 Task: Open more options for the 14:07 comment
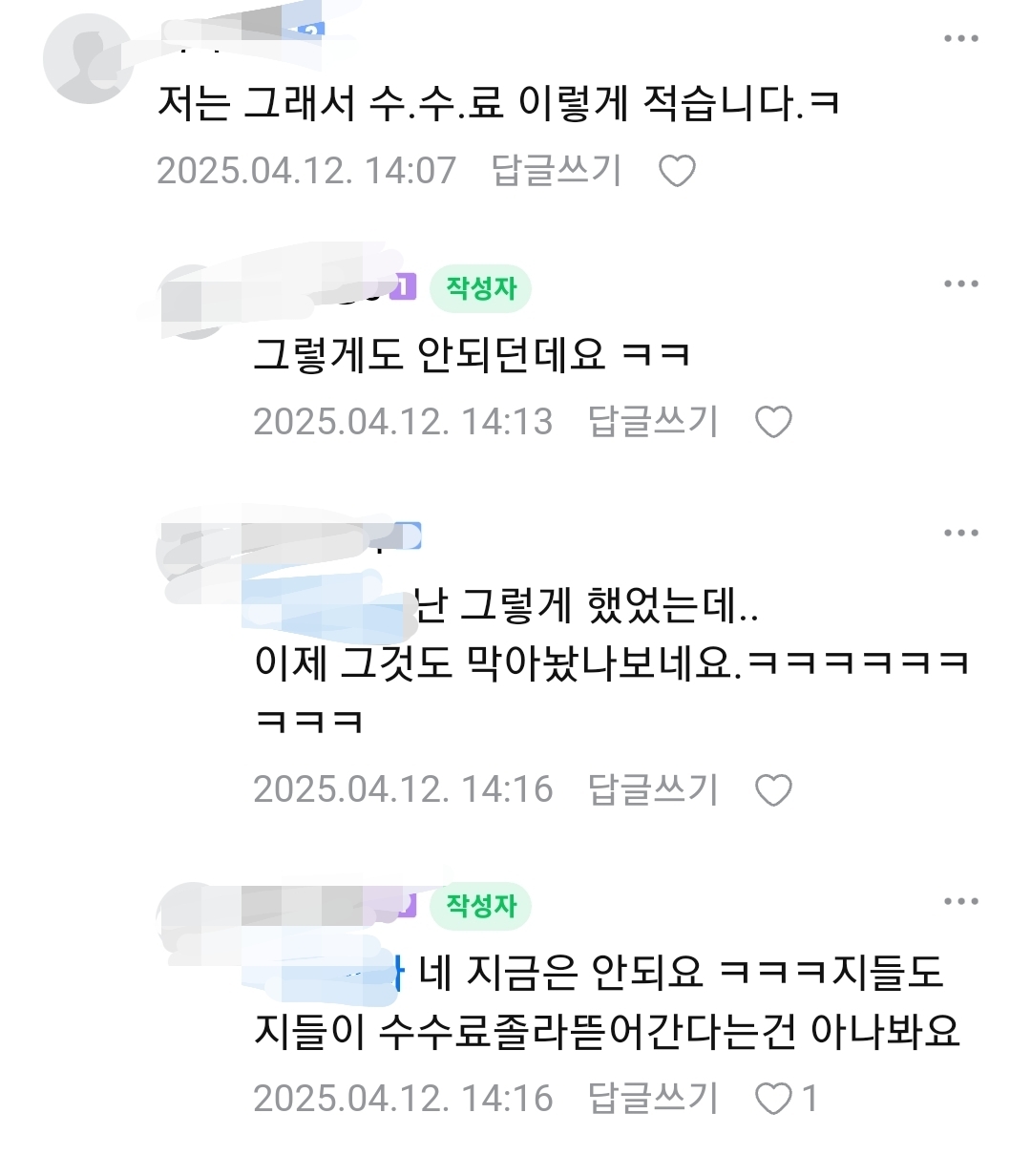point(961,39)
